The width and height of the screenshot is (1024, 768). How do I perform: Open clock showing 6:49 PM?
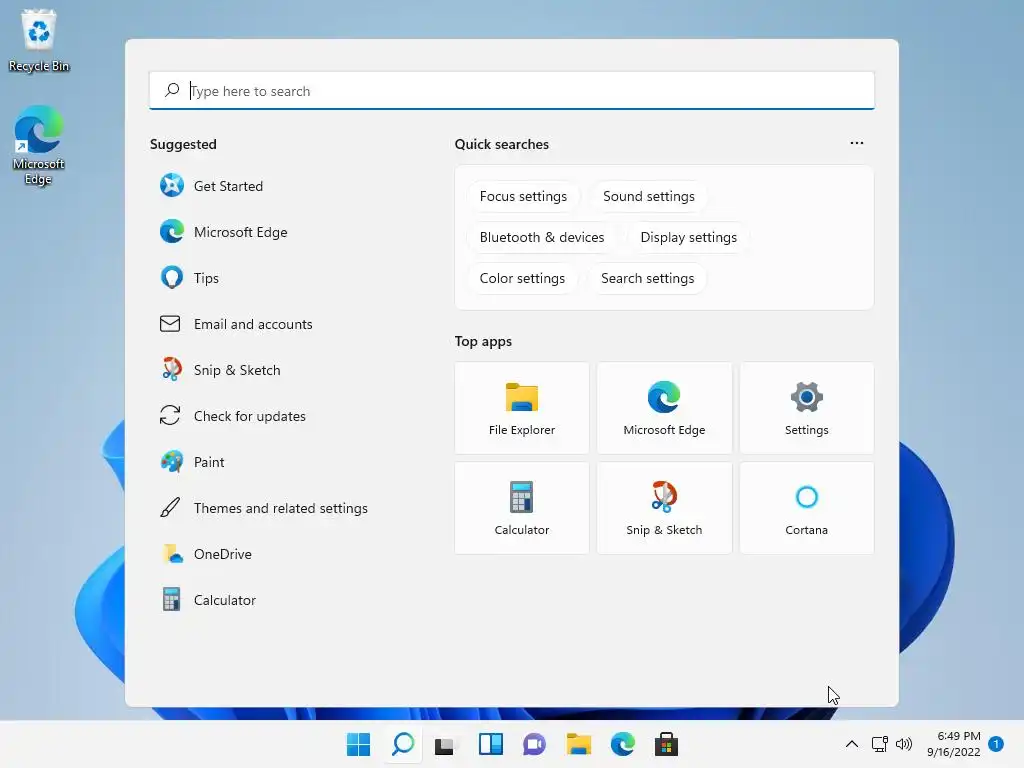point(953,744)
